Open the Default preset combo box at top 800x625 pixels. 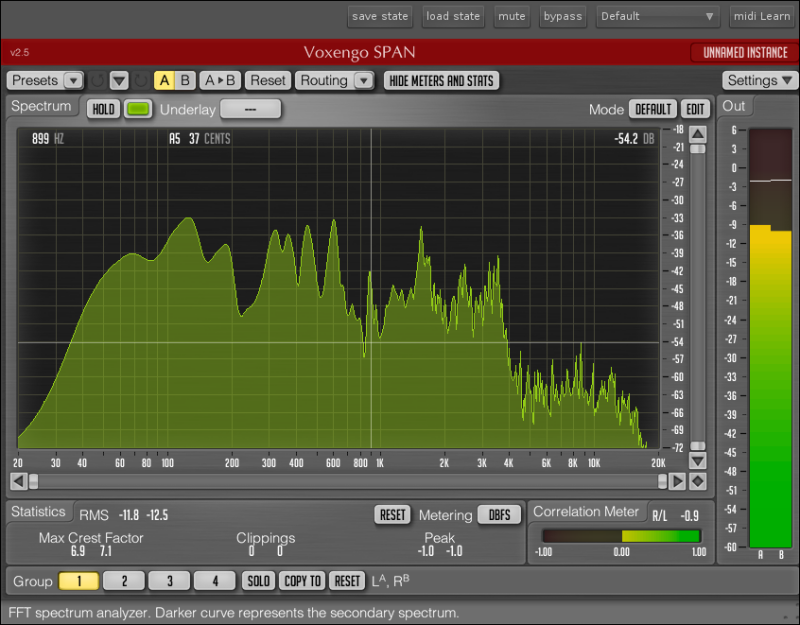[658, 16]
